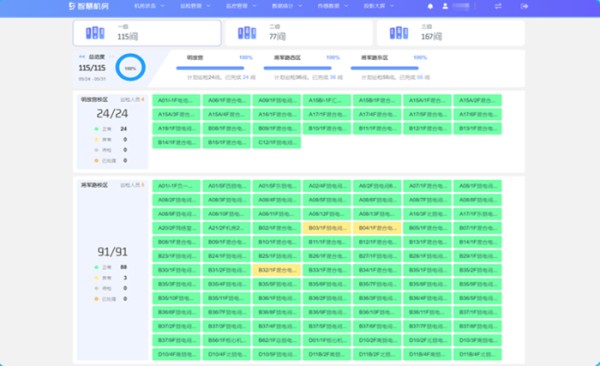Expand the first navigation menu dropdown after the logo
The image size is (600, 366).
(162, 6)
